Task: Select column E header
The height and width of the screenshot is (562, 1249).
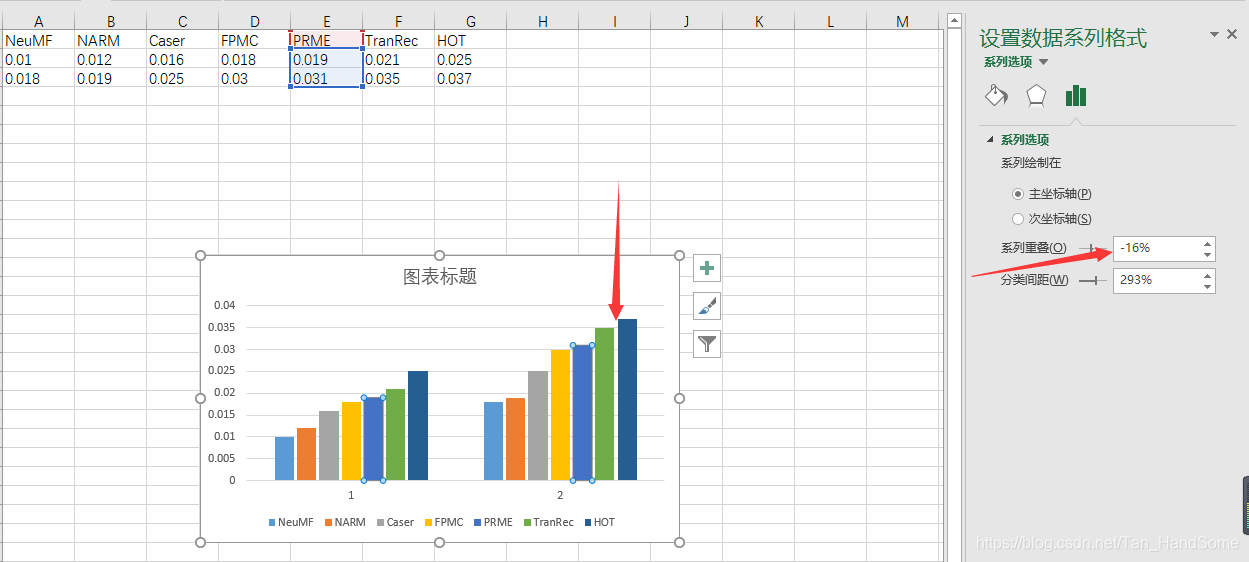Action: click(326, 21)
